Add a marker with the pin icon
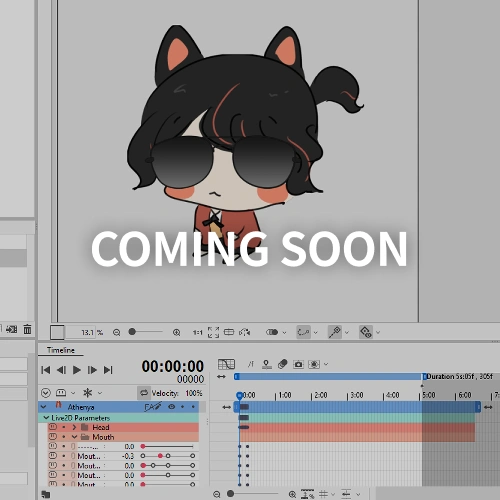500x500 pixels. point(266,364)
